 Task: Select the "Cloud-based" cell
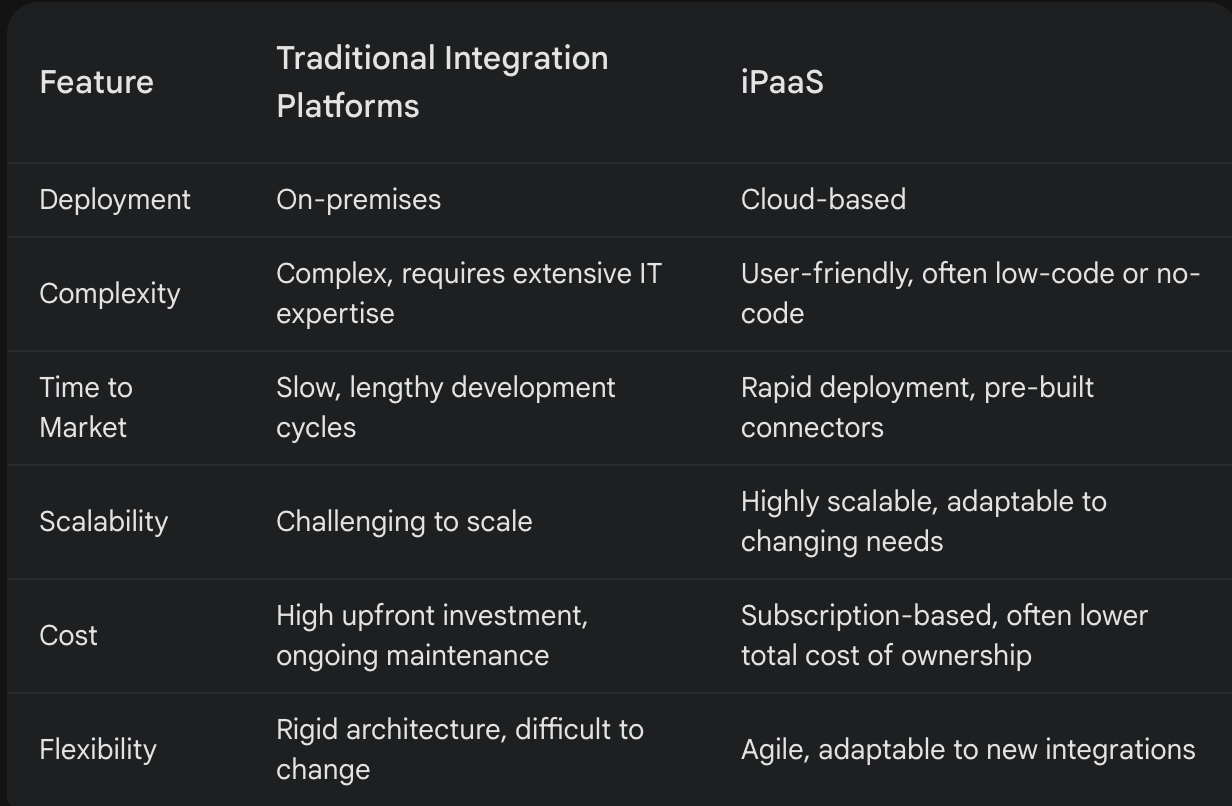point(823,199)
